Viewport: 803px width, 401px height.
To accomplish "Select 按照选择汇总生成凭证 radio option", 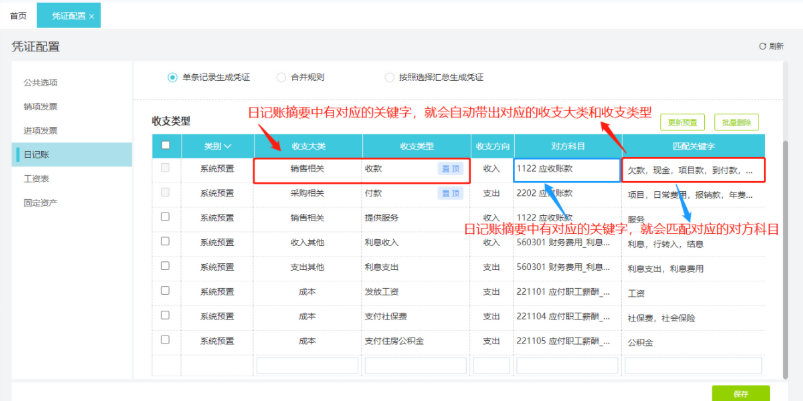I will click(390, 78).
